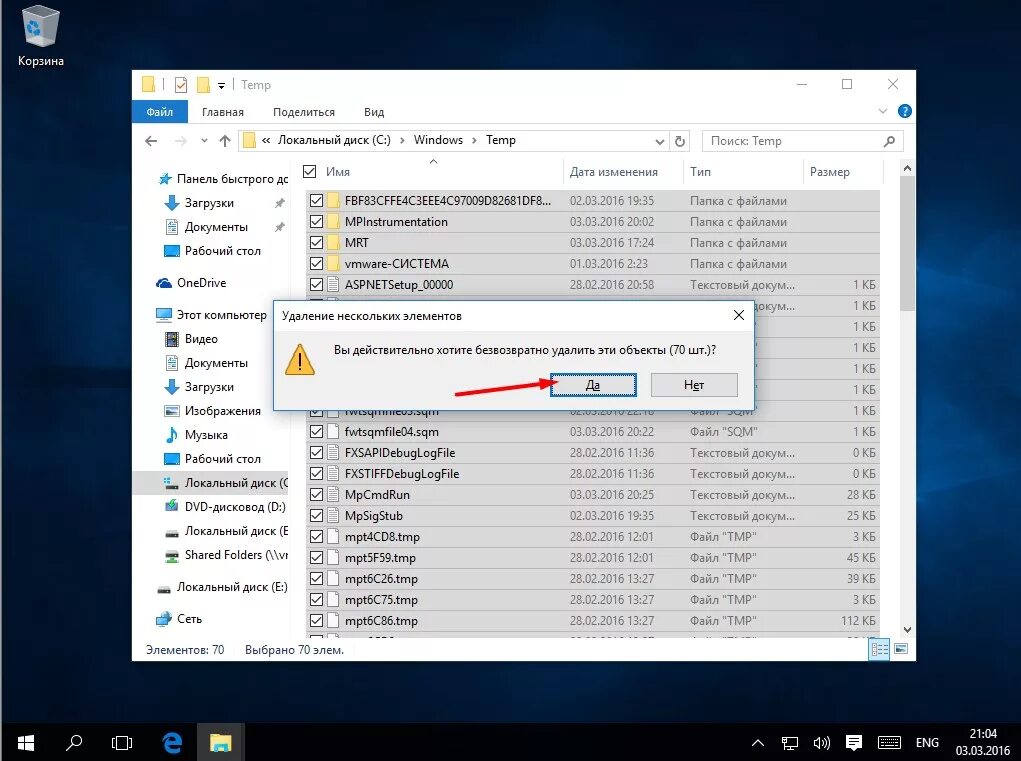Sort by the Имя column header

(337, 172)
